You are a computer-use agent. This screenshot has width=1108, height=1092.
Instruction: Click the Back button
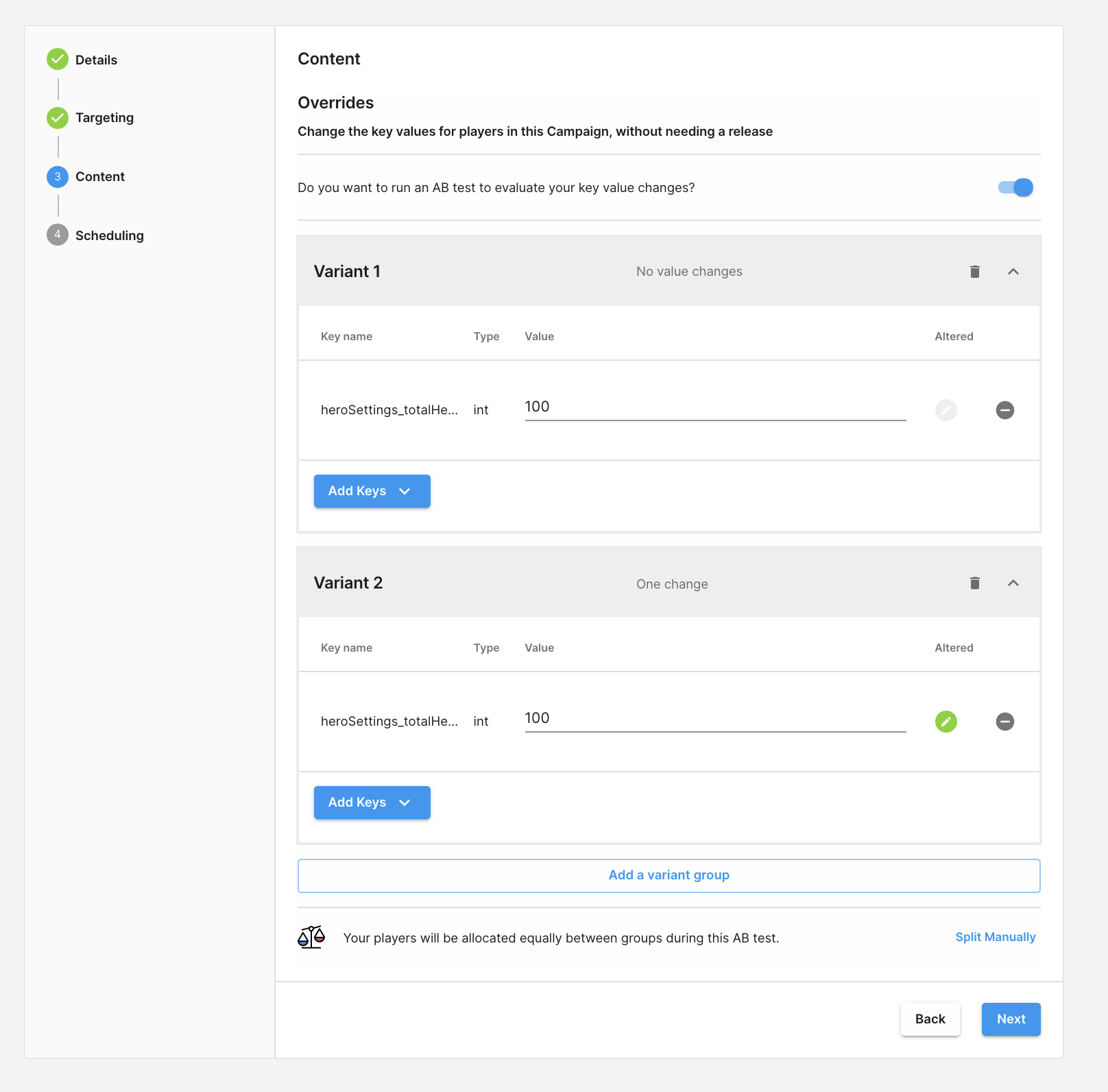coord(930,1019)
